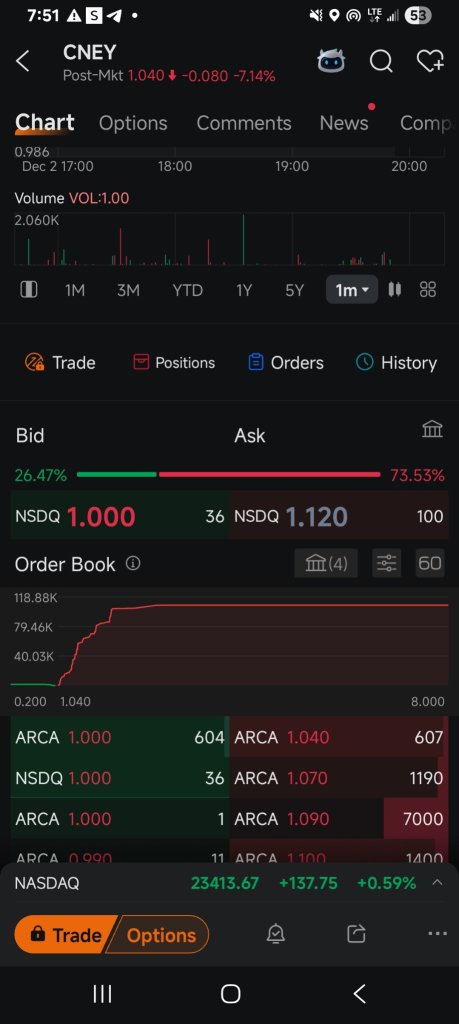Expand the NASDAQ index ticker bar

click(229, 884)
